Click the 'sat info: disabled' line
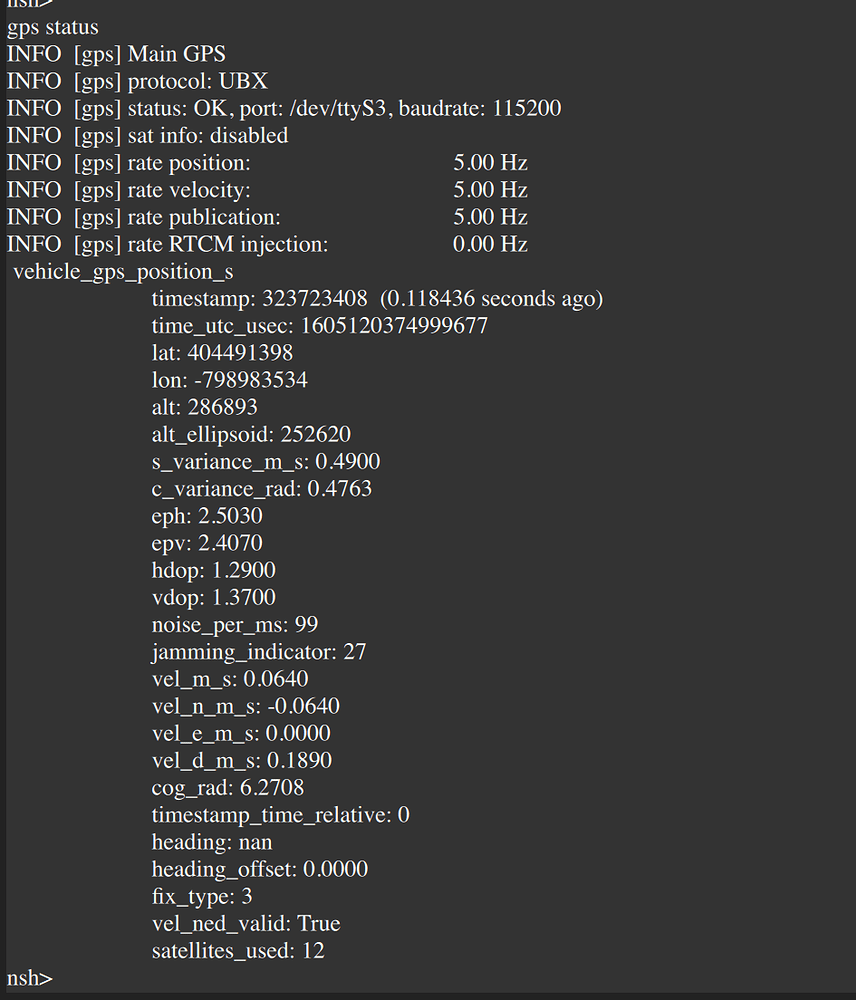Image resolution: width=856 pixels, height=1000 pixels. tap(147, 136)
